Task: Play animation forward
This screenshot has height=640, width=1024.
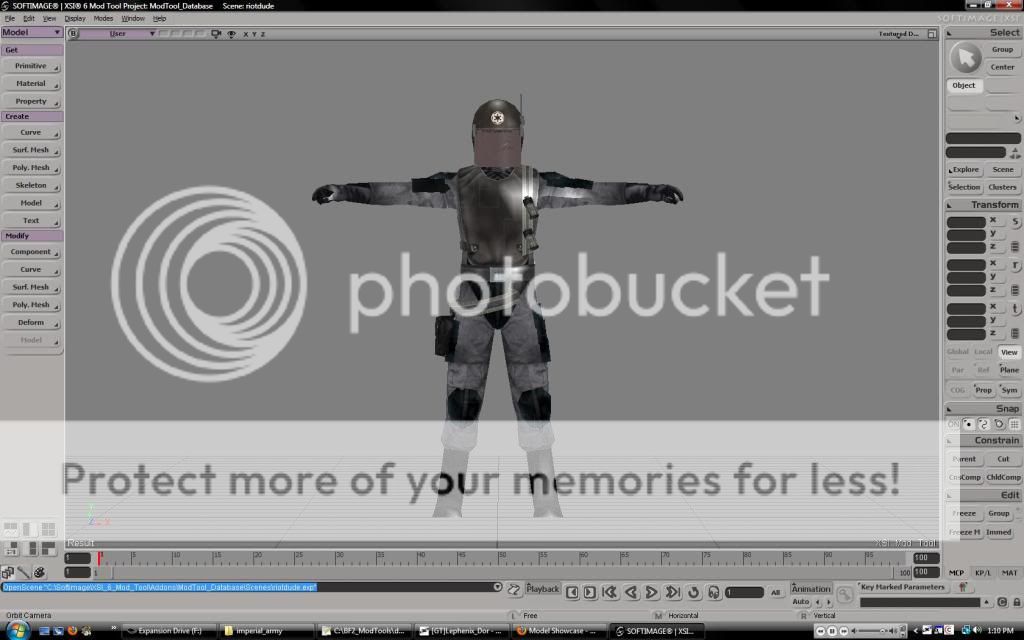Action: 651,592
